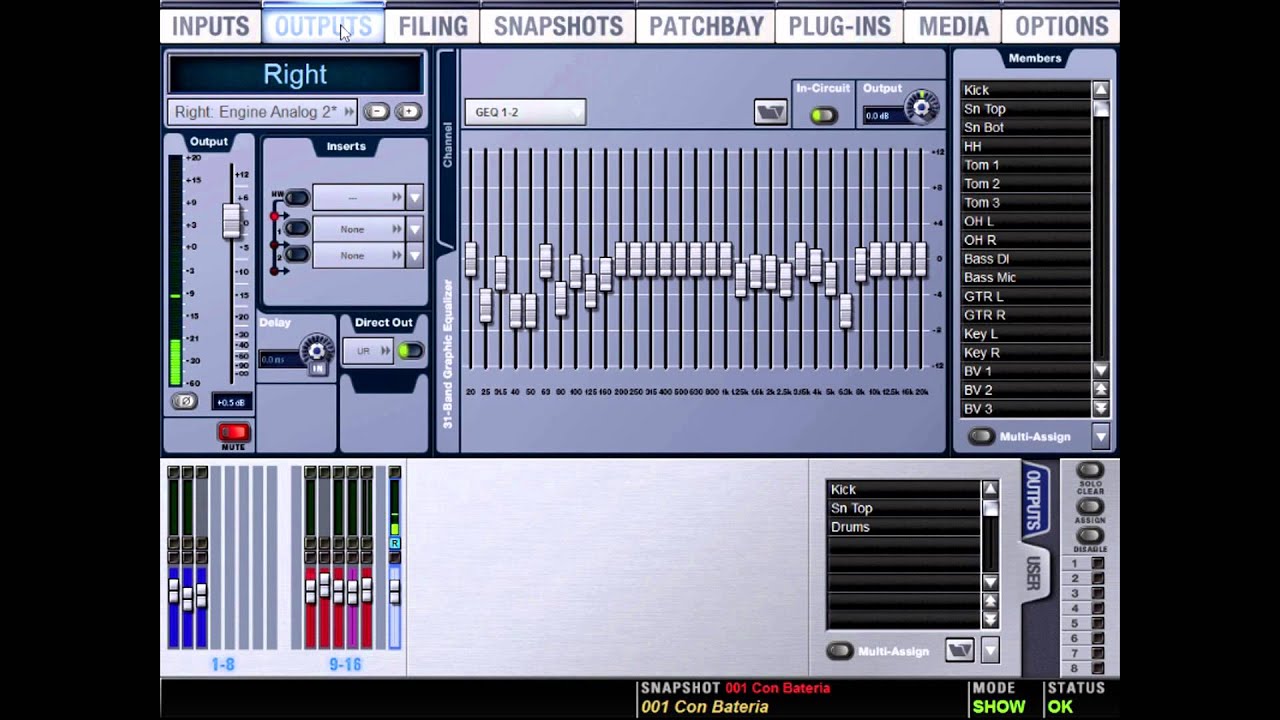Viewport: 1280px width, 720px height.
Task: Open the HW insert dropdown arrow
Action: (x=415, y=198)
